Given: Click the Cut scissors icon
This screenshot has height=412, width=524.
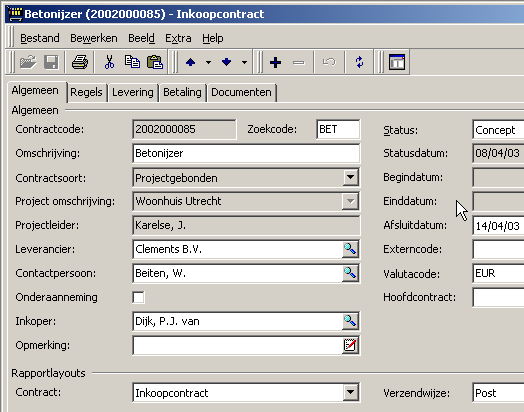Looking at the screenshot, I should (109, 62).
